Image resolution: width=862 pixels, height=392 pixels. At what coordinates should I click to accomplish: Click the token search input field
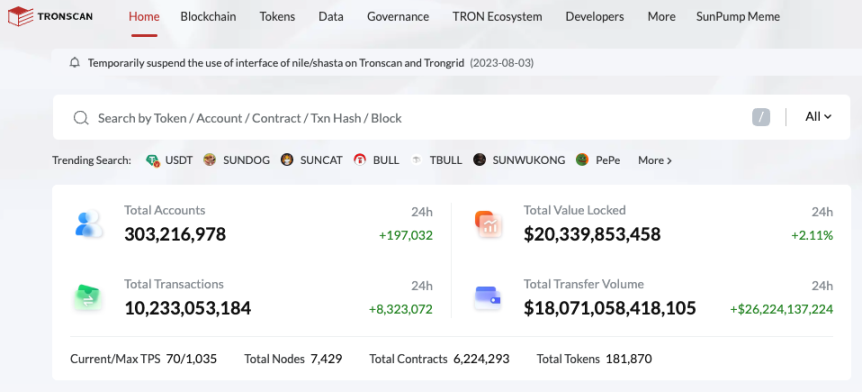point(418,118)
